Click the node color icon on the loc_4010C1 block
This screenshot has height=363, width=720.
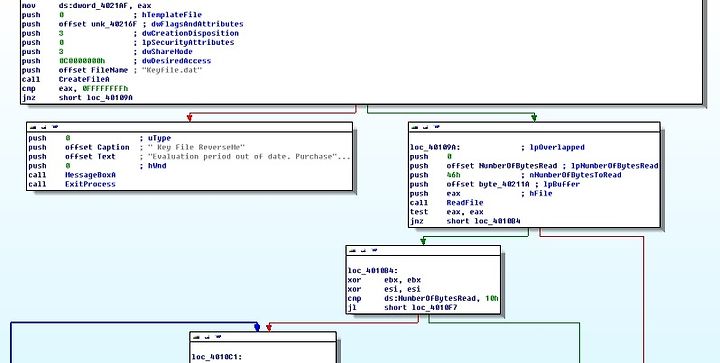pyautogui.click(x=196, y=337)
